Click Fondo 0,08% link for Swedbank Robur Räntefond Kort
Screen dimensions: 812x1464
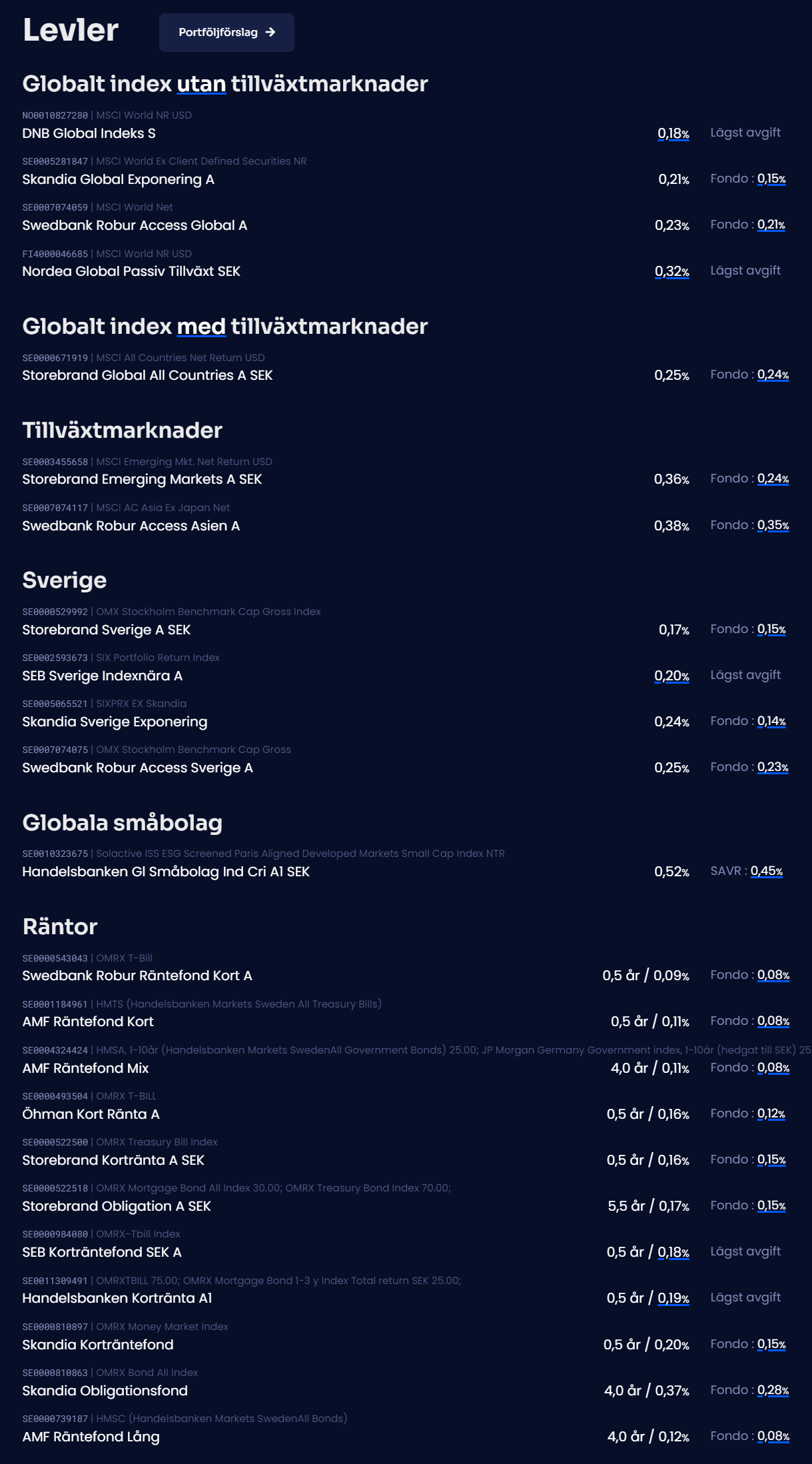pos(773,975)
